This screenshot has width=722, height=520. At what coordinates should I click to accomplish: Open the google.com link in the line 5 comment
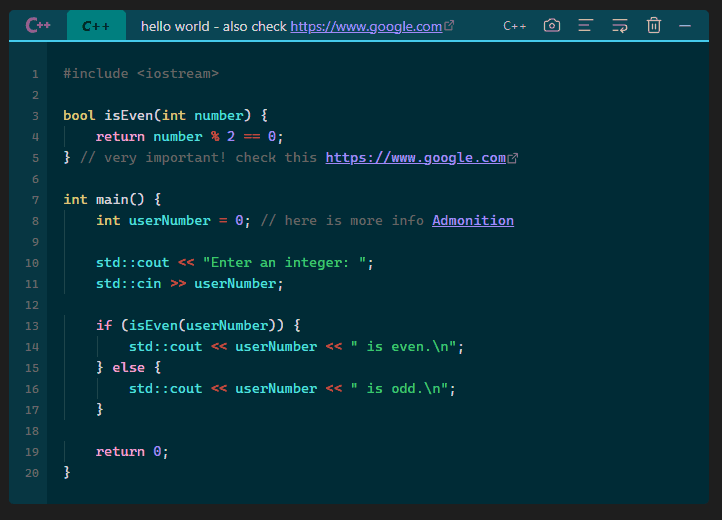click(415, 158)
